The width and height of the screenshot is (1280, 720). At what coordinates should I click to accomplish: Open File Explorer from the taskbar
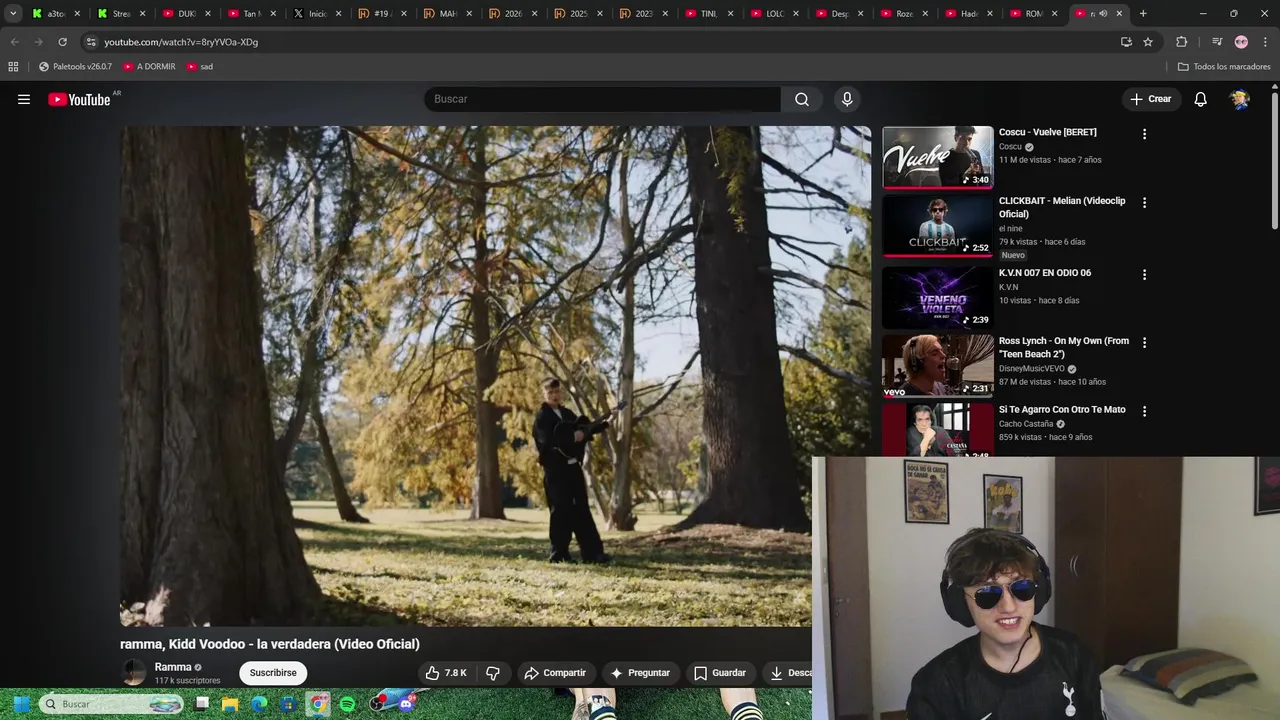230,704
